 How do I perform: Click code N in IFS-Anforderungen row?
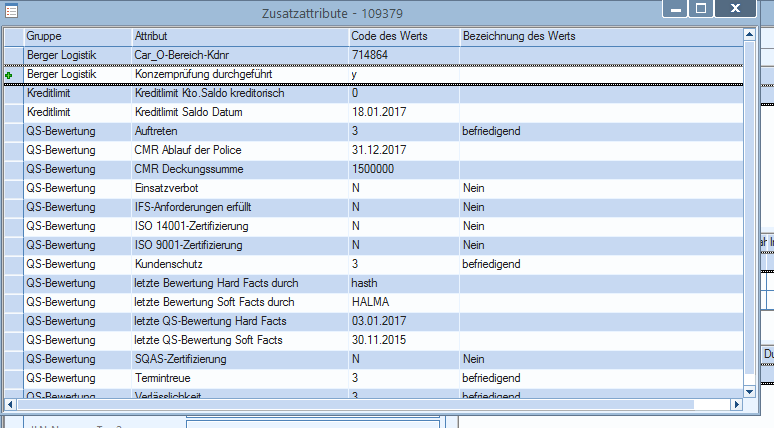click(355, 207)
